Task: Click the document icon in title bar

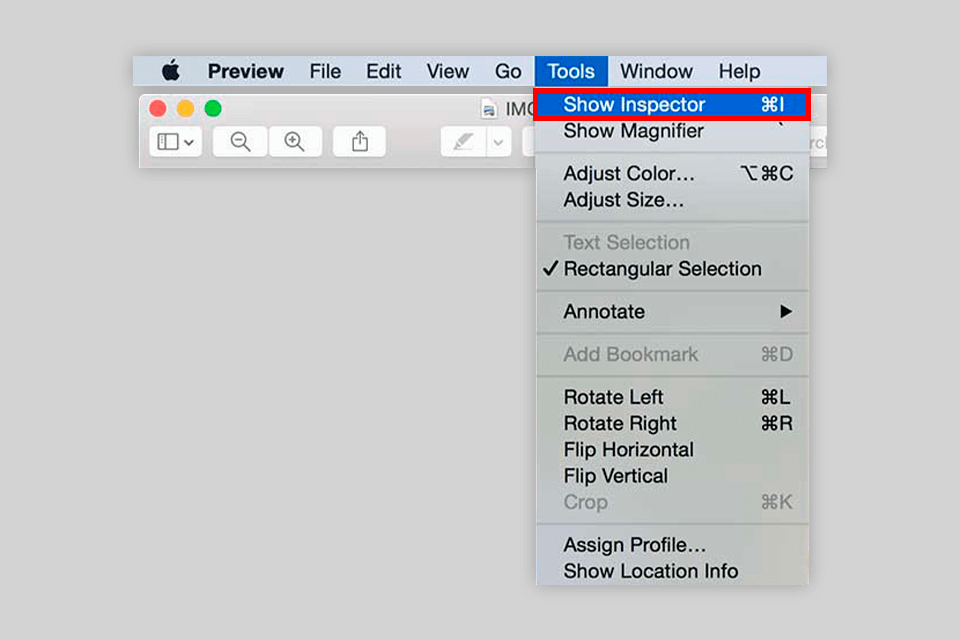Action: (x=489, y=108)
